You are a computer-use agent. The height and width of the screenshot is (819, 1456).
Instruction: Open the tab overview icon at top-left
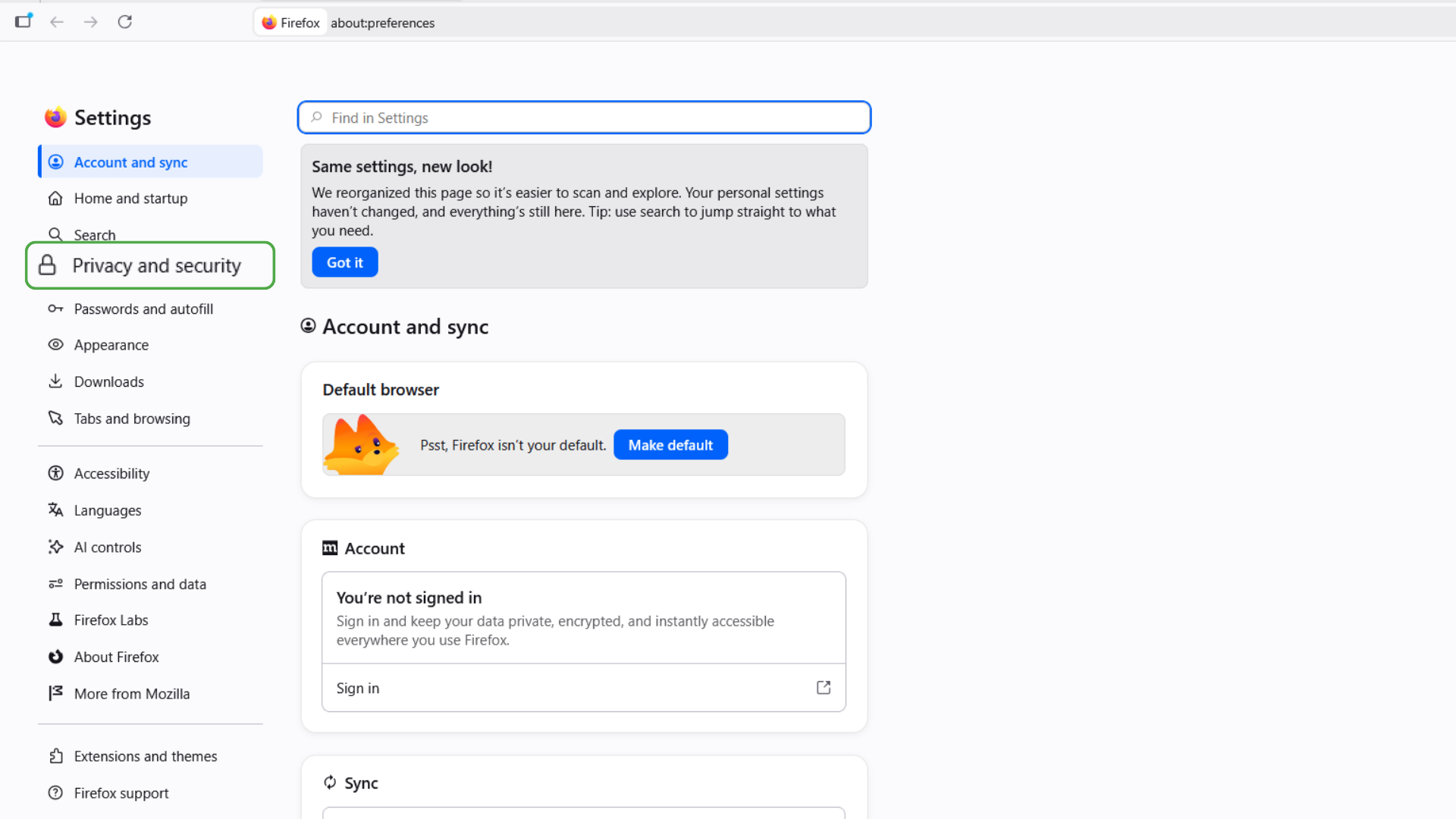(x=24, y=21)
